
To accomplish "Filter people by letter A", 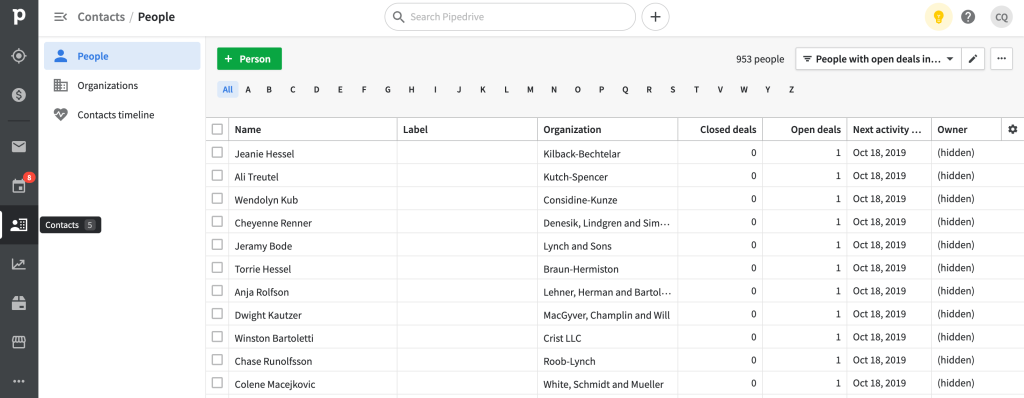I will [248, 90].
